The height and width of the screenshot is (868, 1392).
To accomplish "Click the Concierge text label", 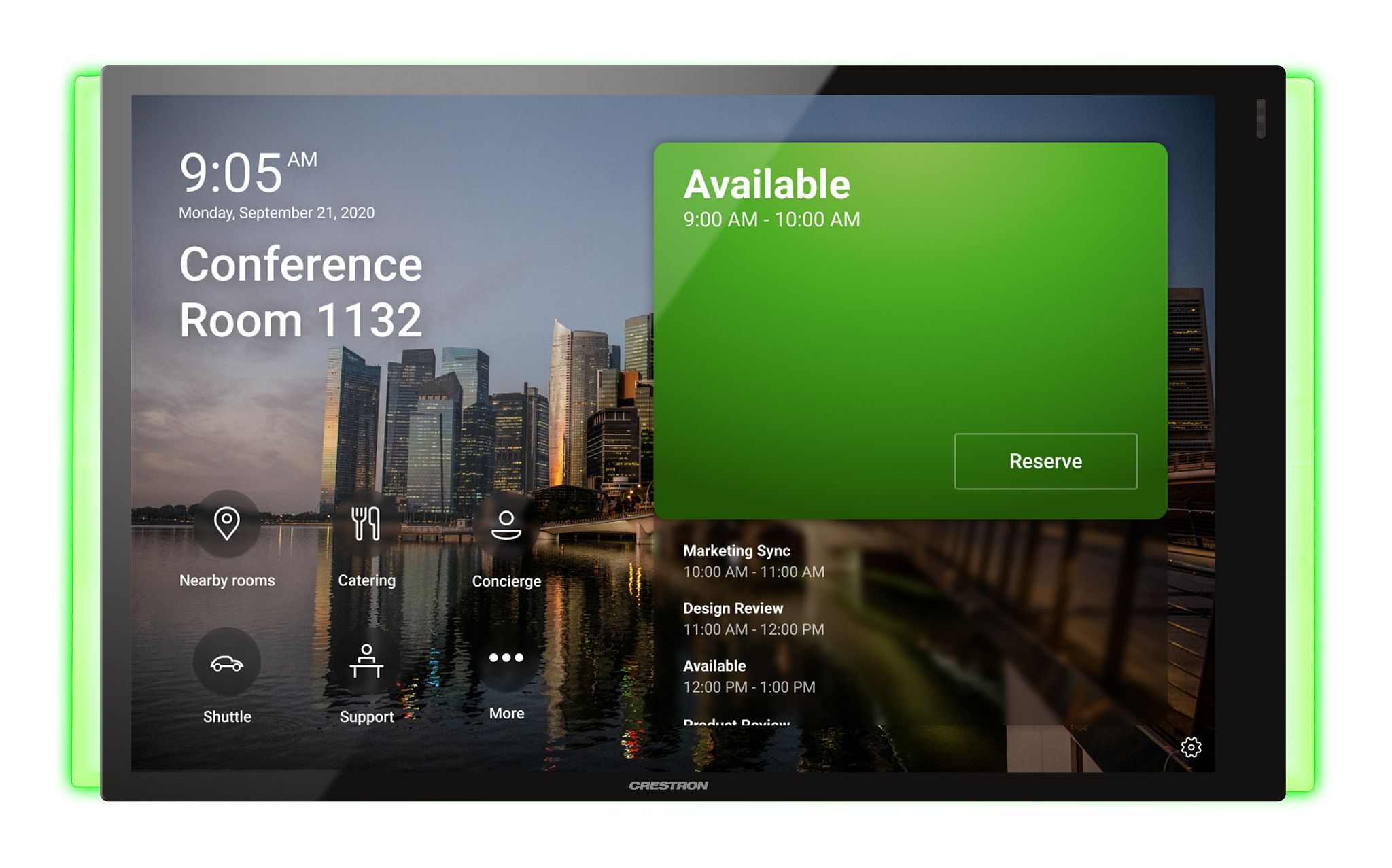I will tap(506, 581).
